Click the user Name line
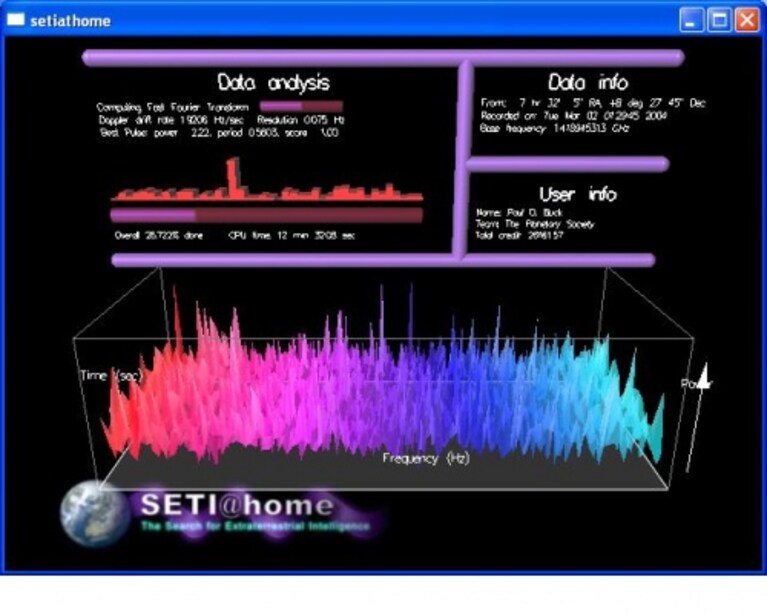This screenshot has width=767, height=614. point(519,212)
